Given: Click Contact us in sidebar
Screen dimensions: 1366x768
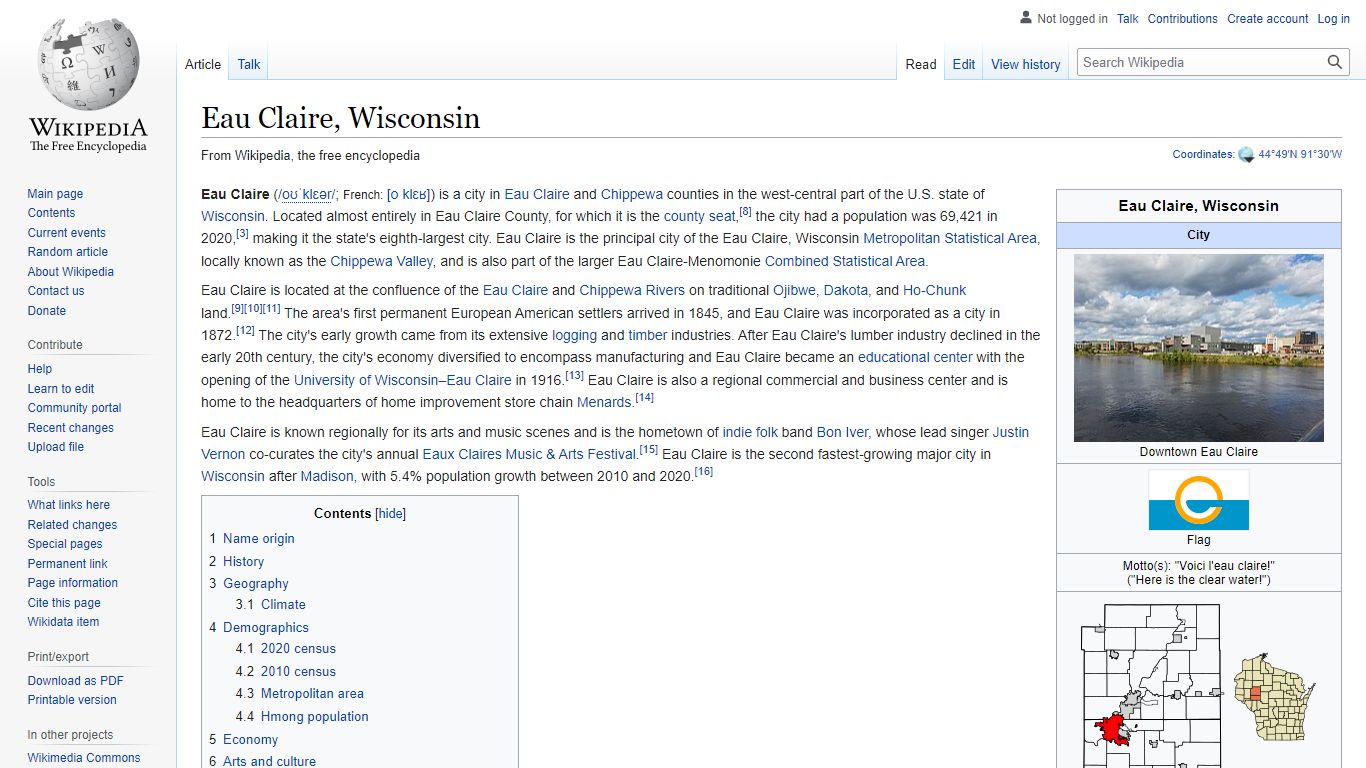Looking at the screenshot, I should click(x=56, y=291).
